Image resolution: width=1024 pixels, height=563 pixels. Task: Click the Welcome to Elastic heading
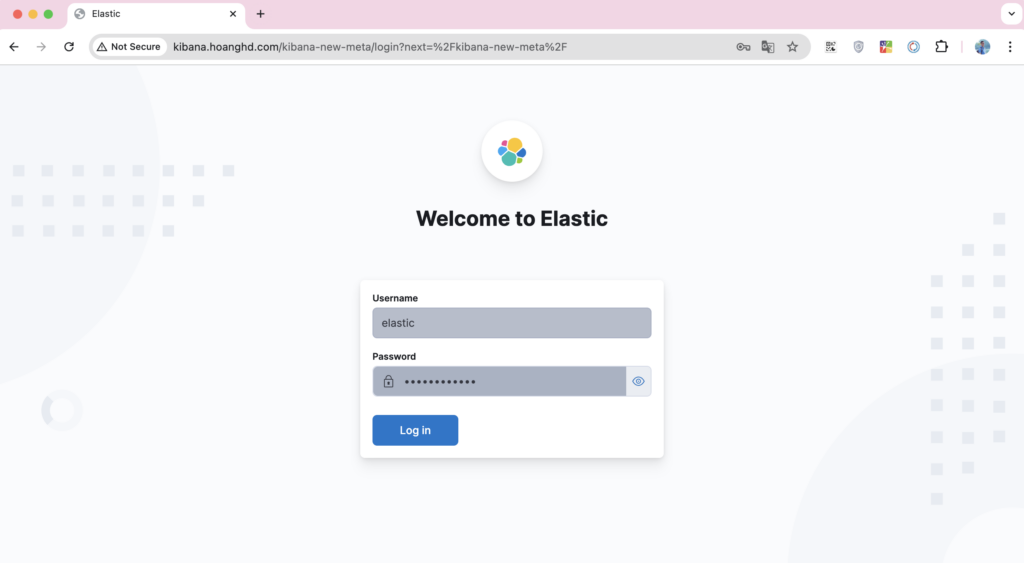pos(511,218)
